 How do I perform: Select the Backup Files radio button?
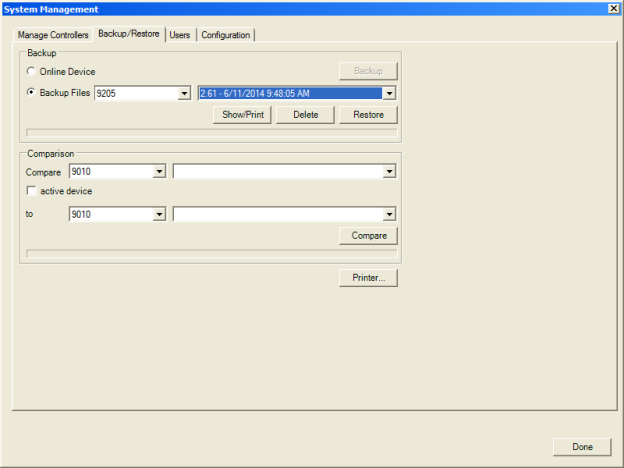(x=31, y=93)
